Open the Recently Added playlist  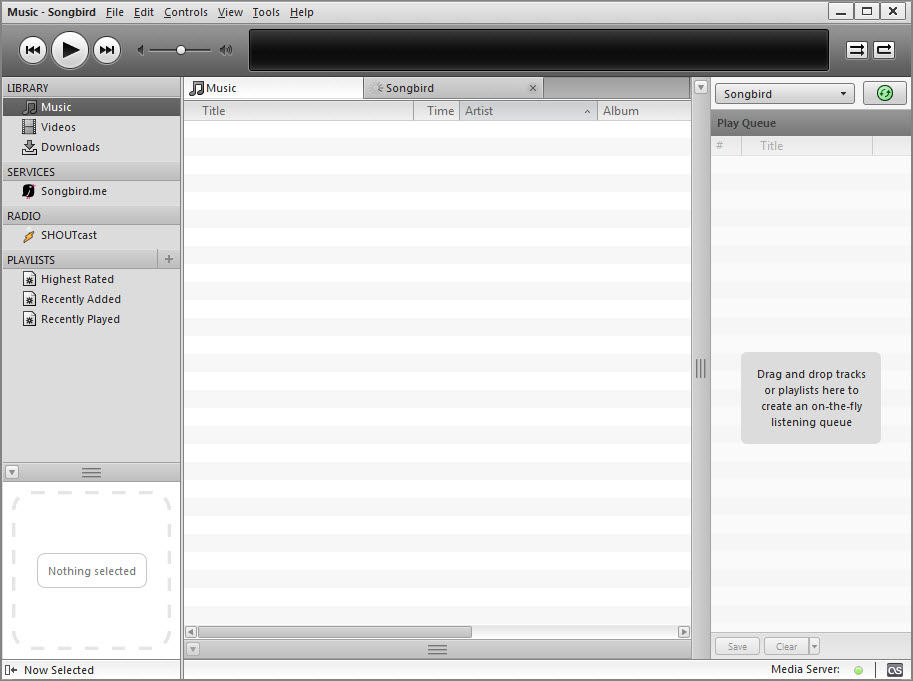click(x=91, y=299)
